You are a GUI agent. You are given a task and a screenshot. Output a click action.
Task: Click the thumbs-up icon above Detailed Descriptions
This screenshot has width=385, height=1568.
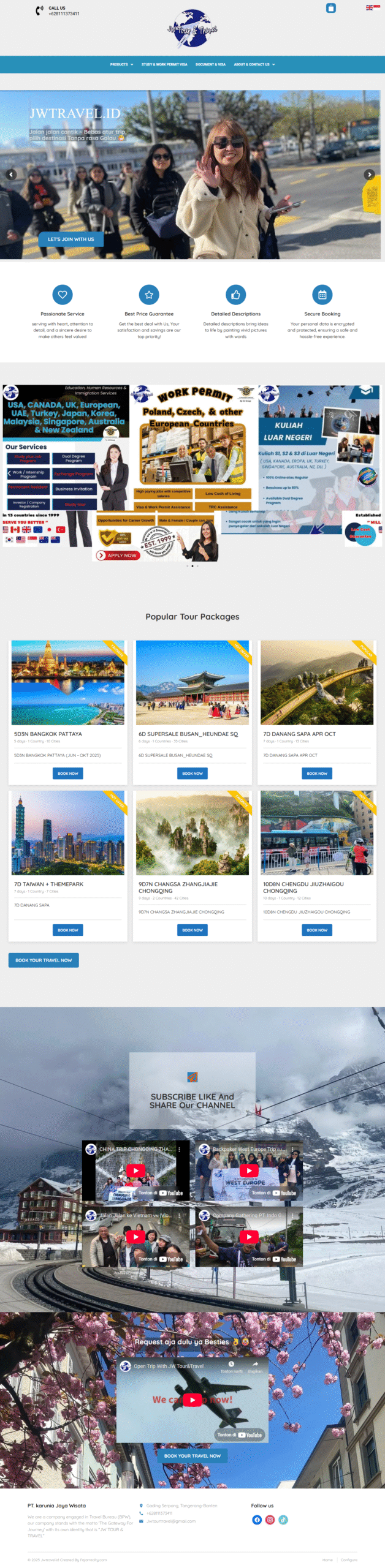tap(236, 295)
